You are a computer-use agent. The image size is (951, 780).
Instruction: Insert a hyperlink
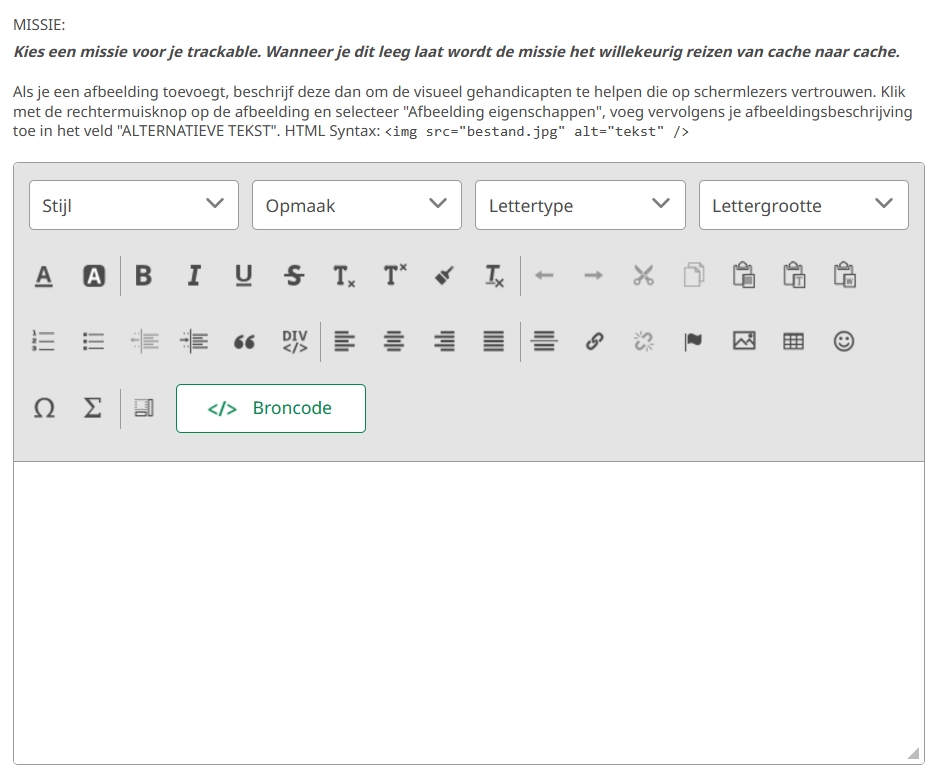click(594, 341)
